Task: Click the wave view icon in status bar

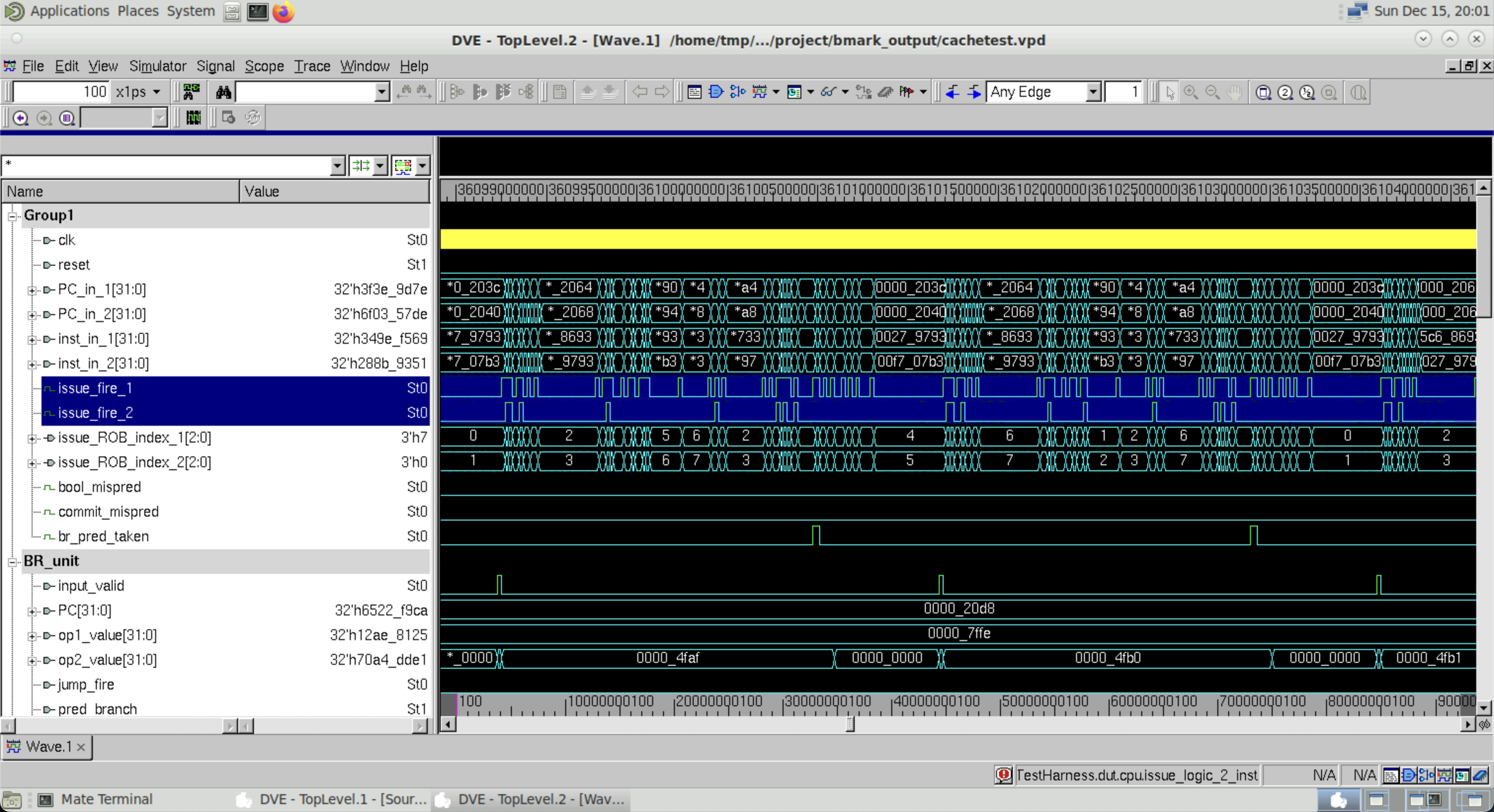Action: pos(1444,775)
